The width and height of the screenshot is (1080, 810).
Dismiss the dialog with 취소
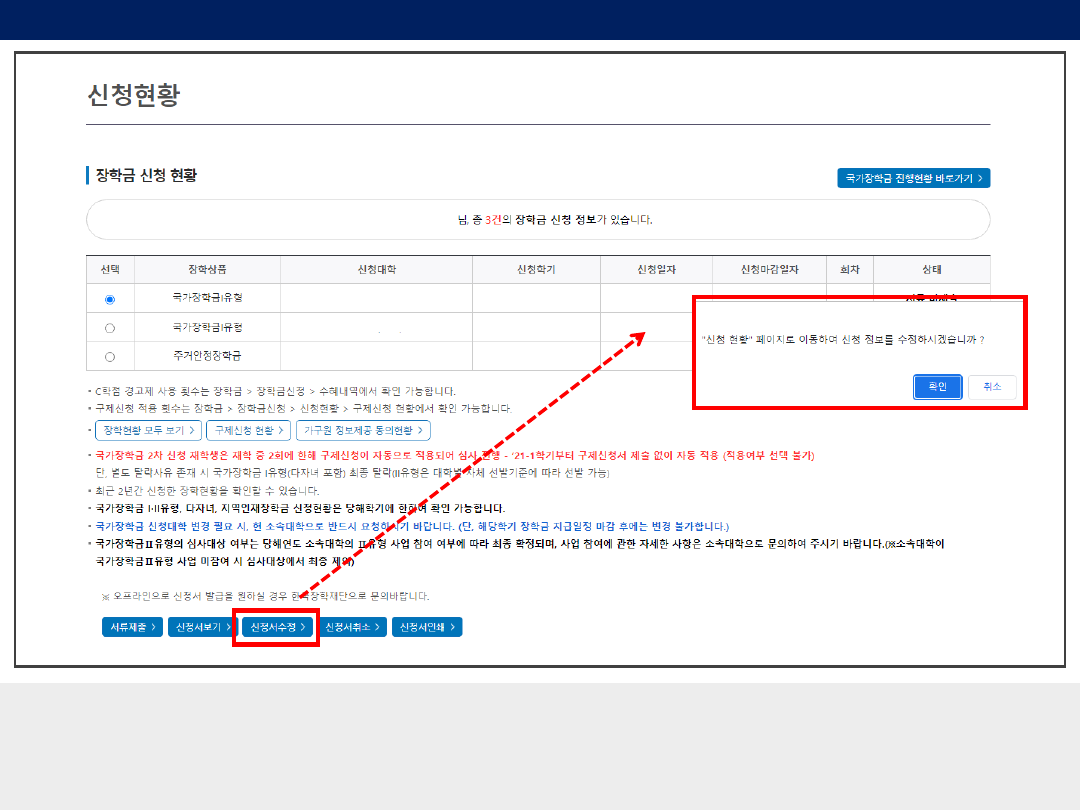coord(991,387)
